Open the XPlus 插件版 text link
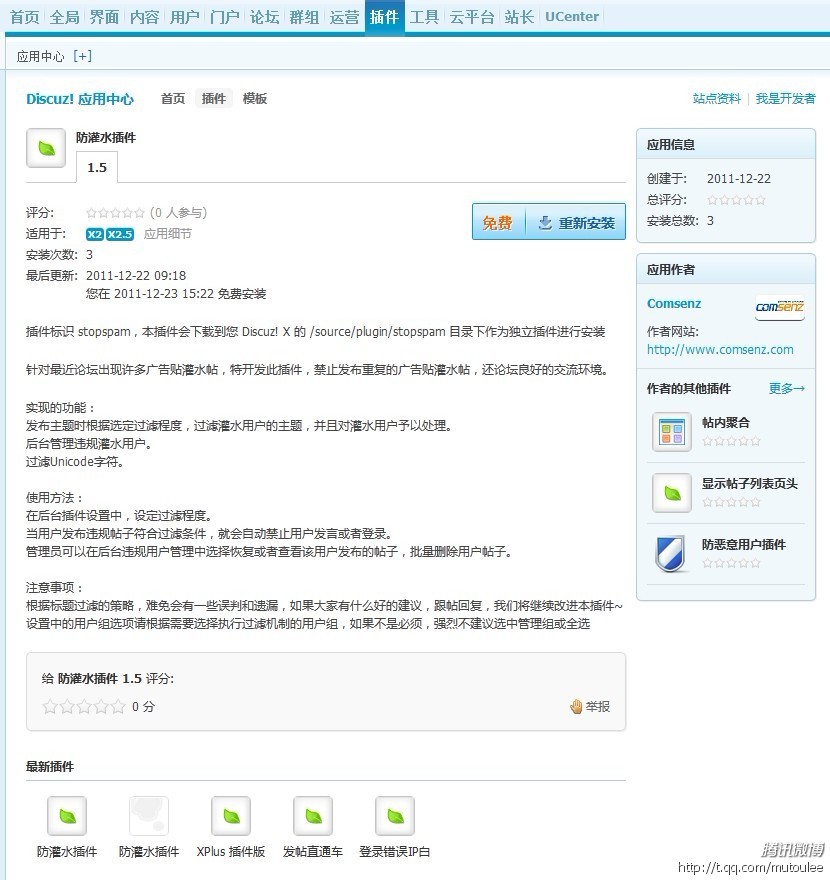This screenshot has width=830, height=880. [x=231, y=851]
